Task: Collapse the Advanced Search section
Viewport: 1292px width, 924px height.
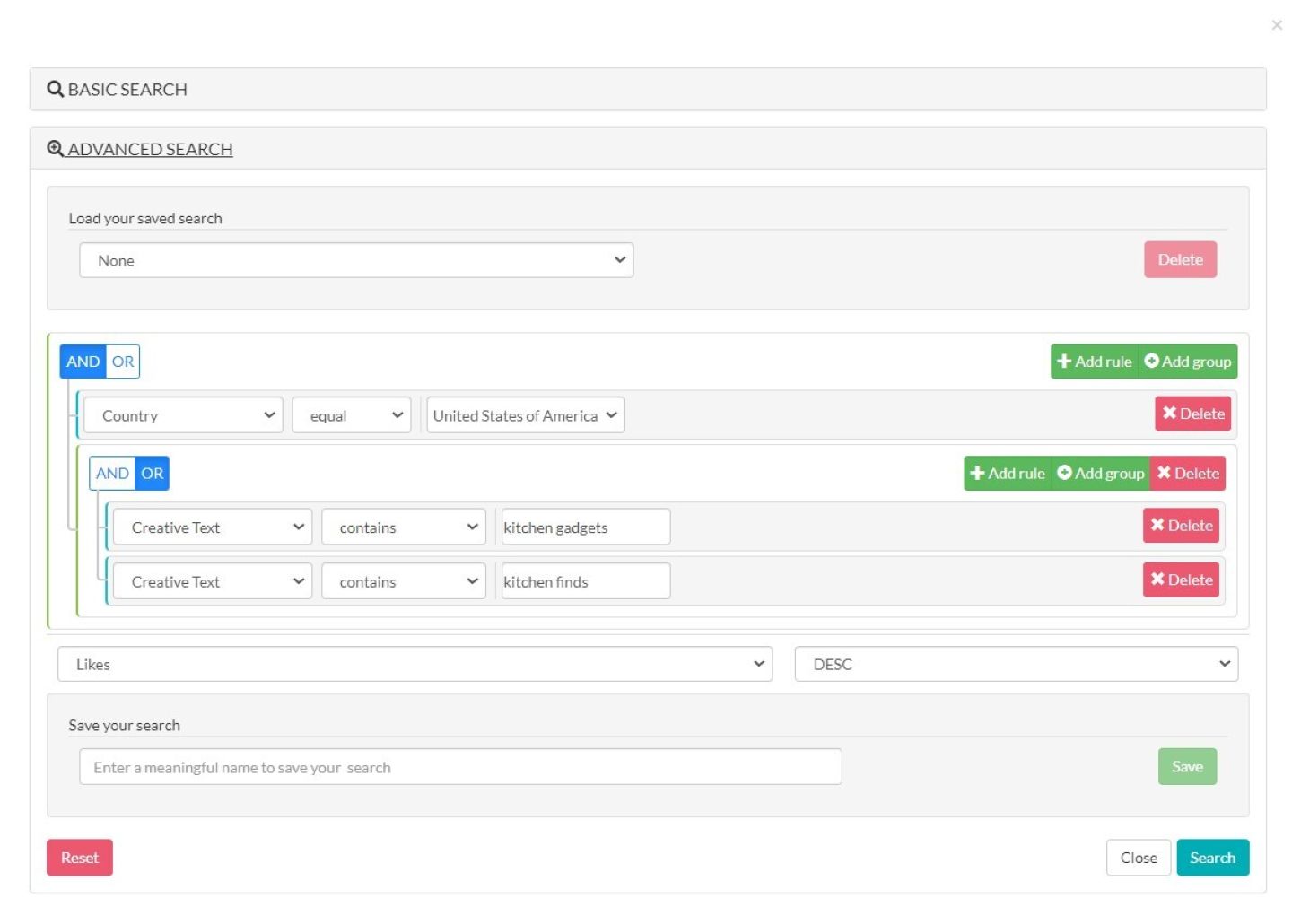Action: tap(150, 149)
